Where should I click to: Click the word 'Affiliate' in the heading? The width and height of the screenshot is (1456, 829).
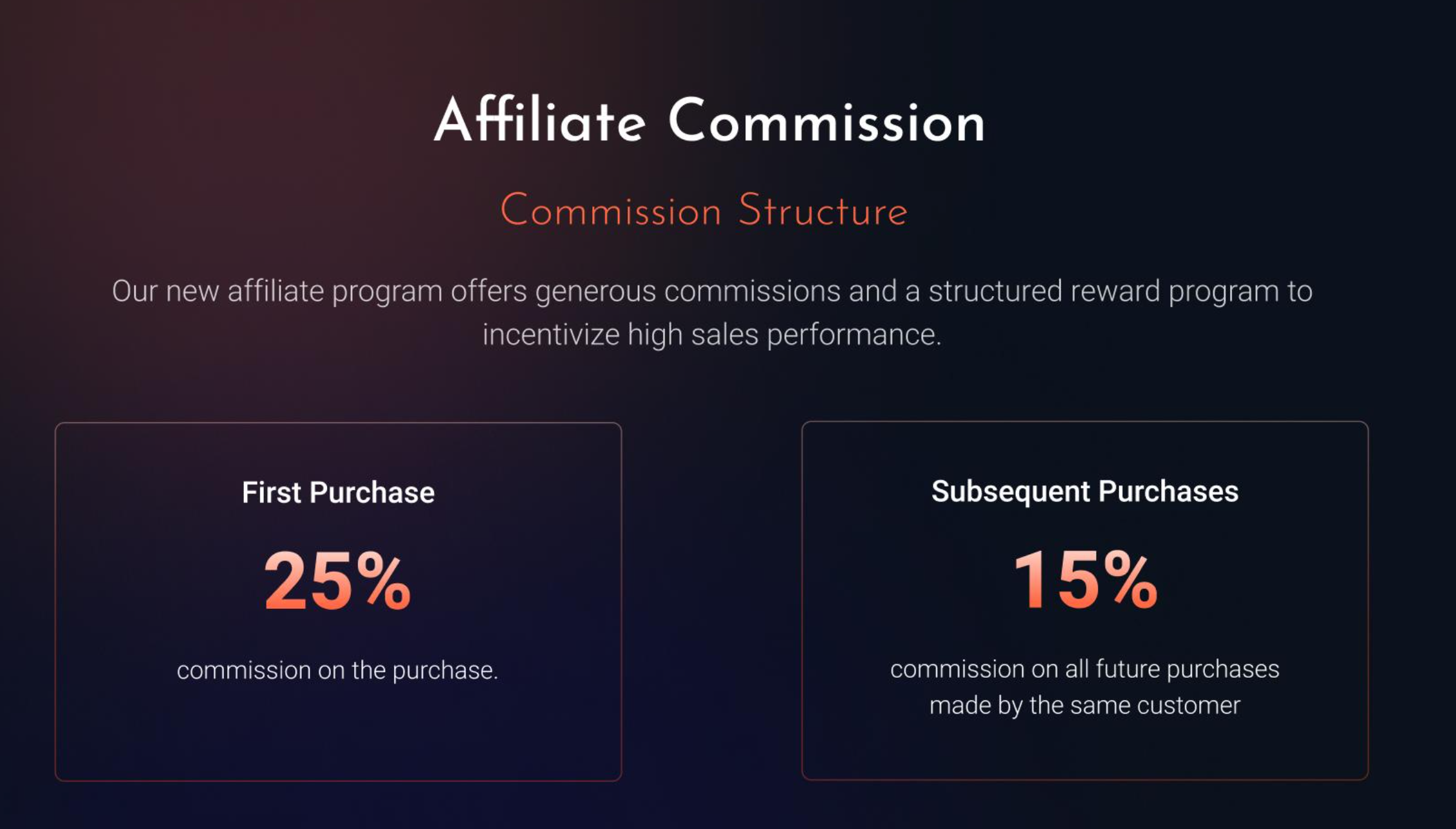(x=540, y=120)
